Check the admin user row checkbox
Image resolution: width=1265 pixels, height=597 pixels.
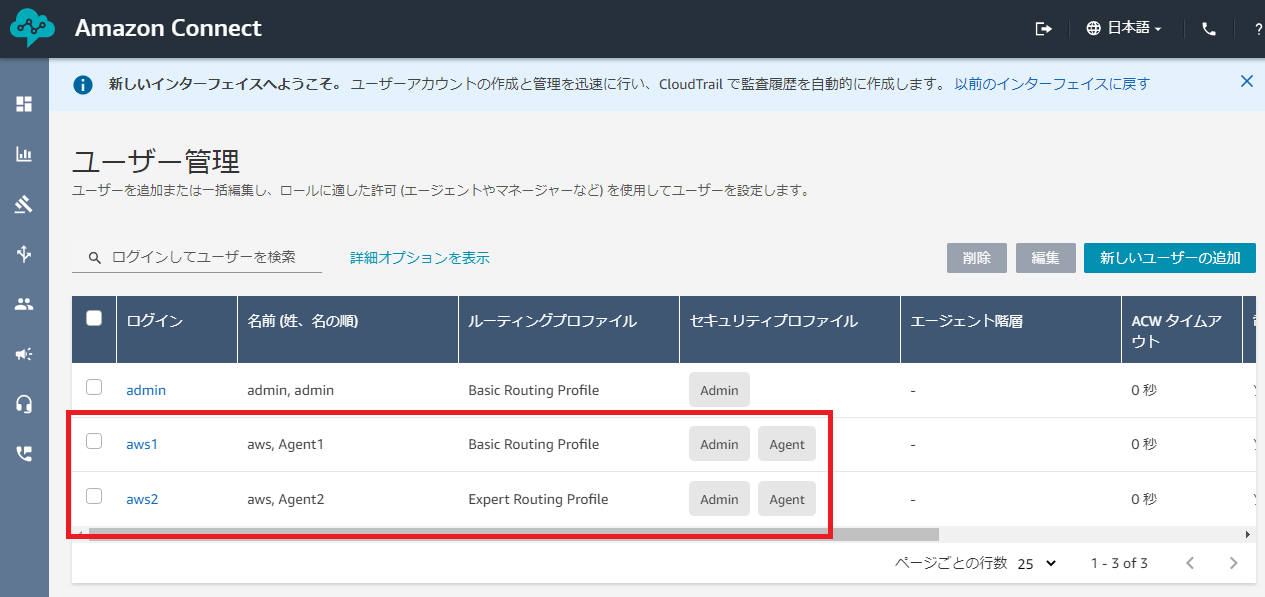click(x=94, y=387)
